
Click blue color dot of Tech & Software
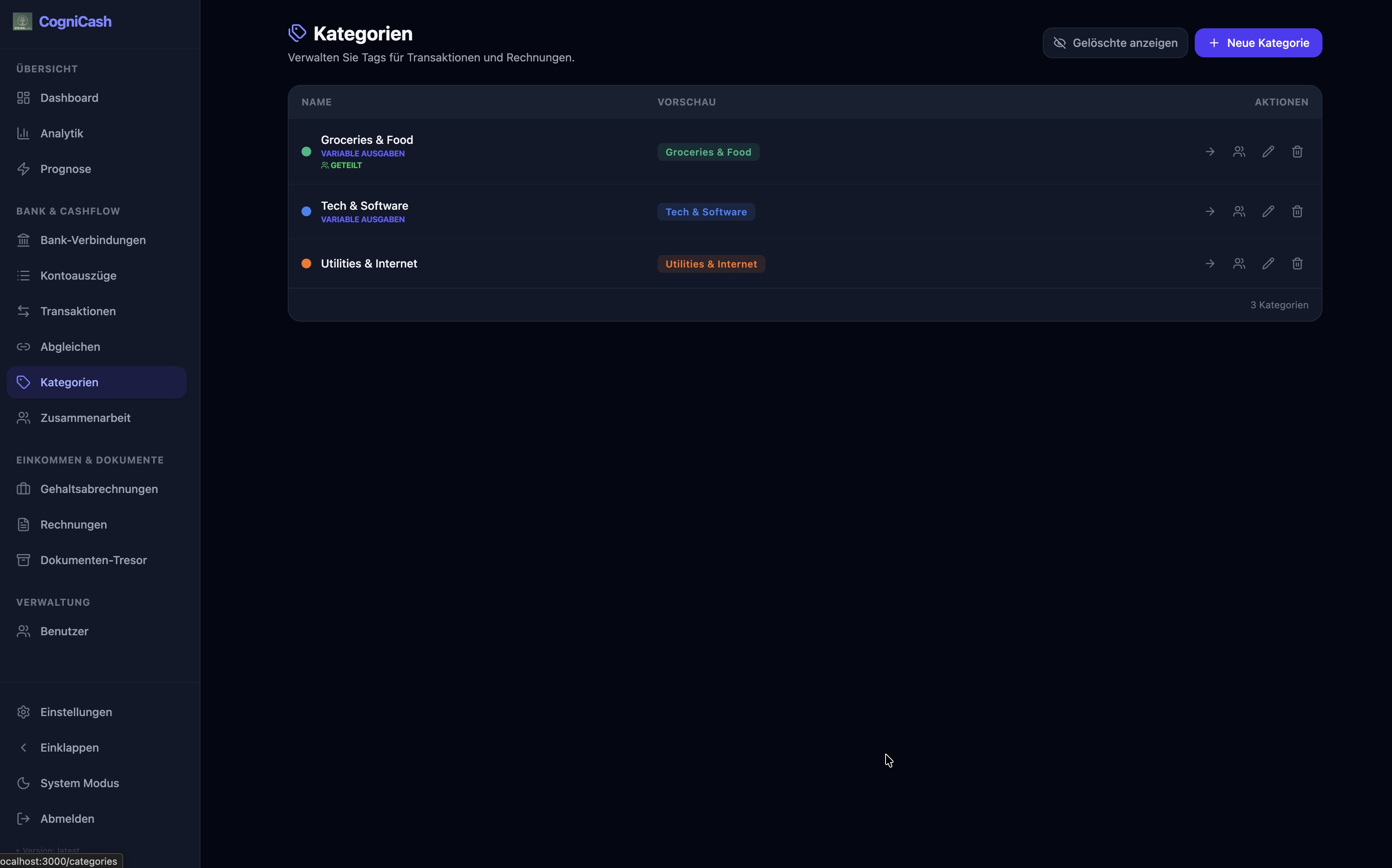tap(306, 211)
